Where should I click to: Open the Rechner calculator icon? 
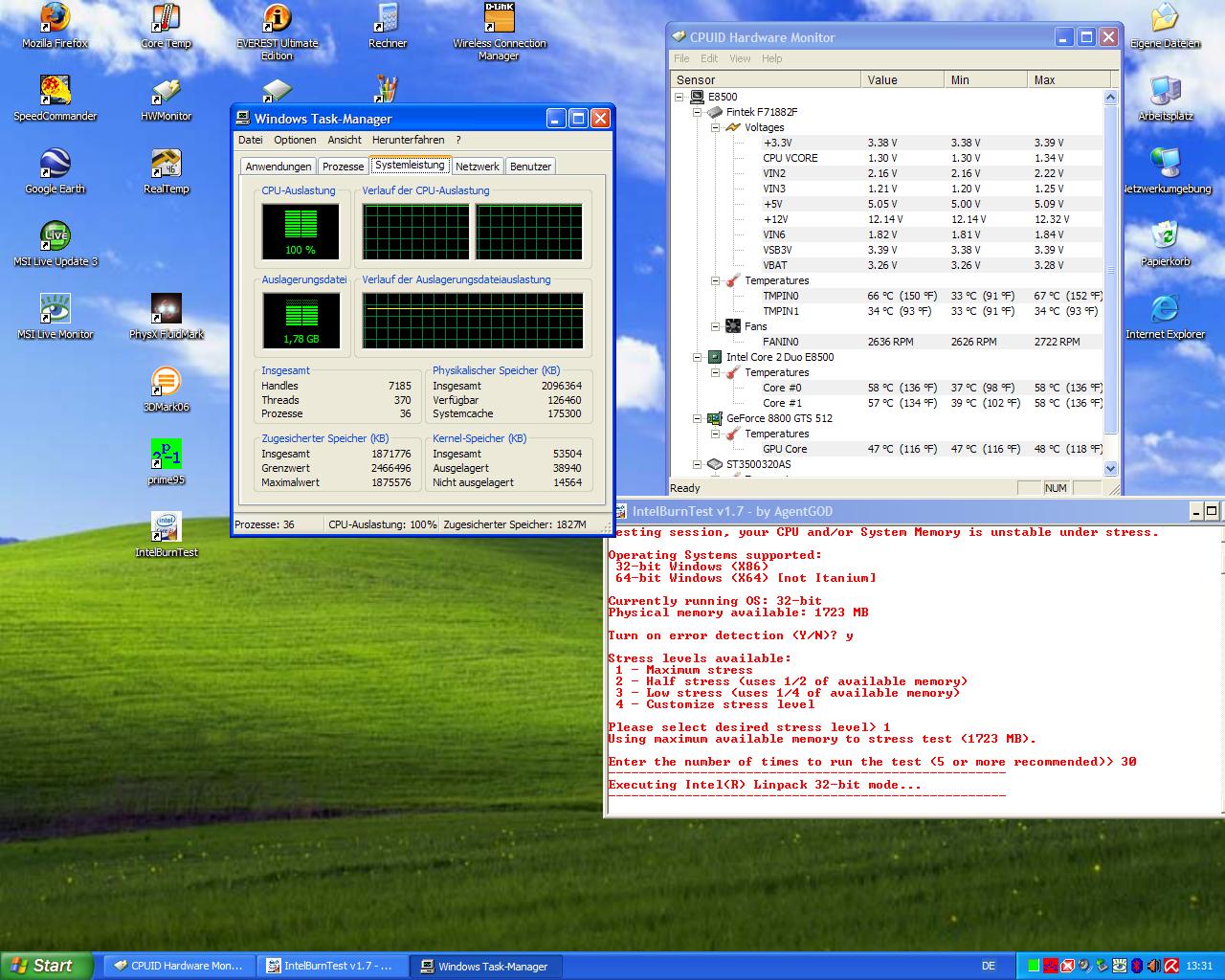(388, 26)
